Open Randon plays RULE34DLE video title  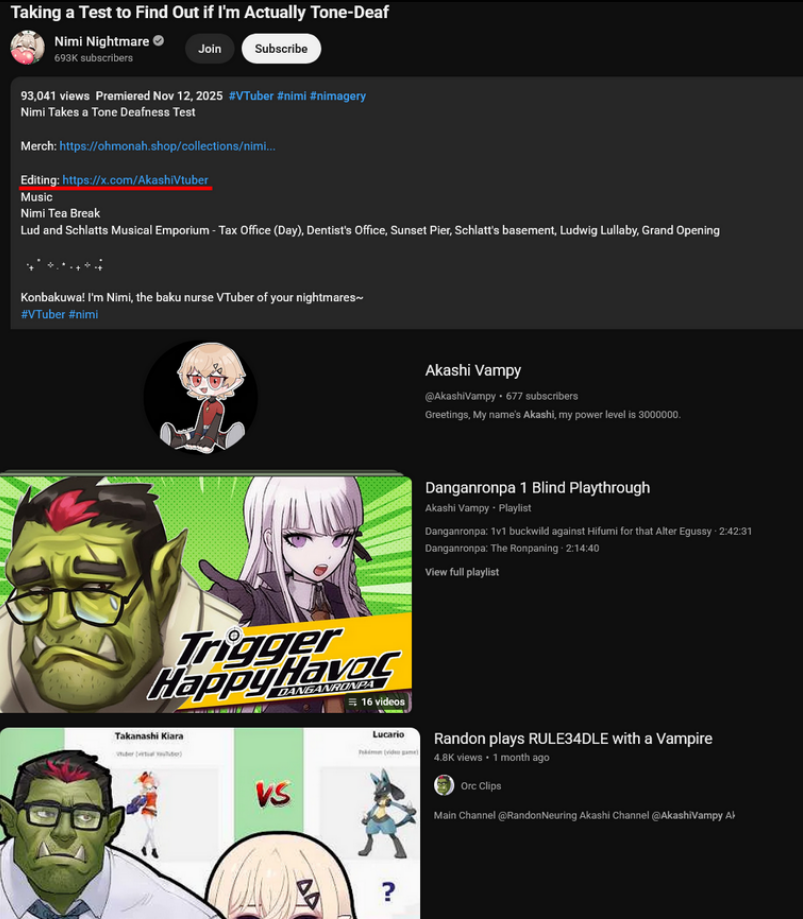point(573,738)
